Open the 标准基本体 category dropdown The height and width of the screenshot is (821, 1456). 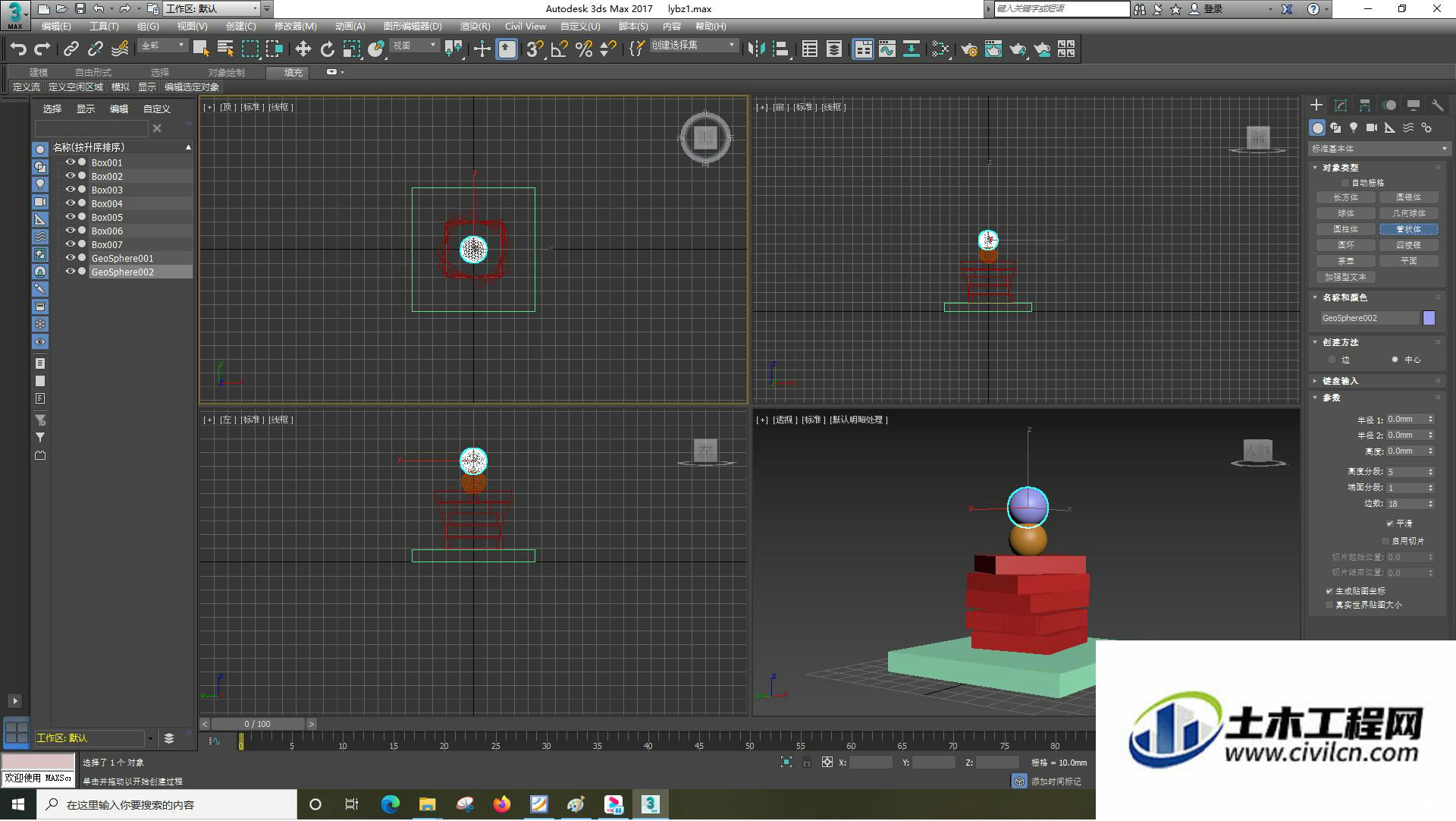click(1379, 149)
